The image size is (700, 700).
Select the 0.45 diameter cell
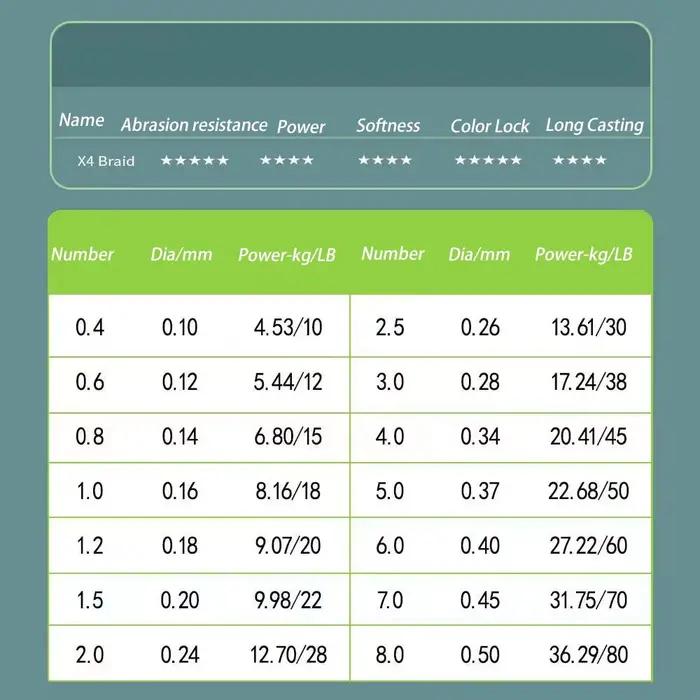click(480, 600)
